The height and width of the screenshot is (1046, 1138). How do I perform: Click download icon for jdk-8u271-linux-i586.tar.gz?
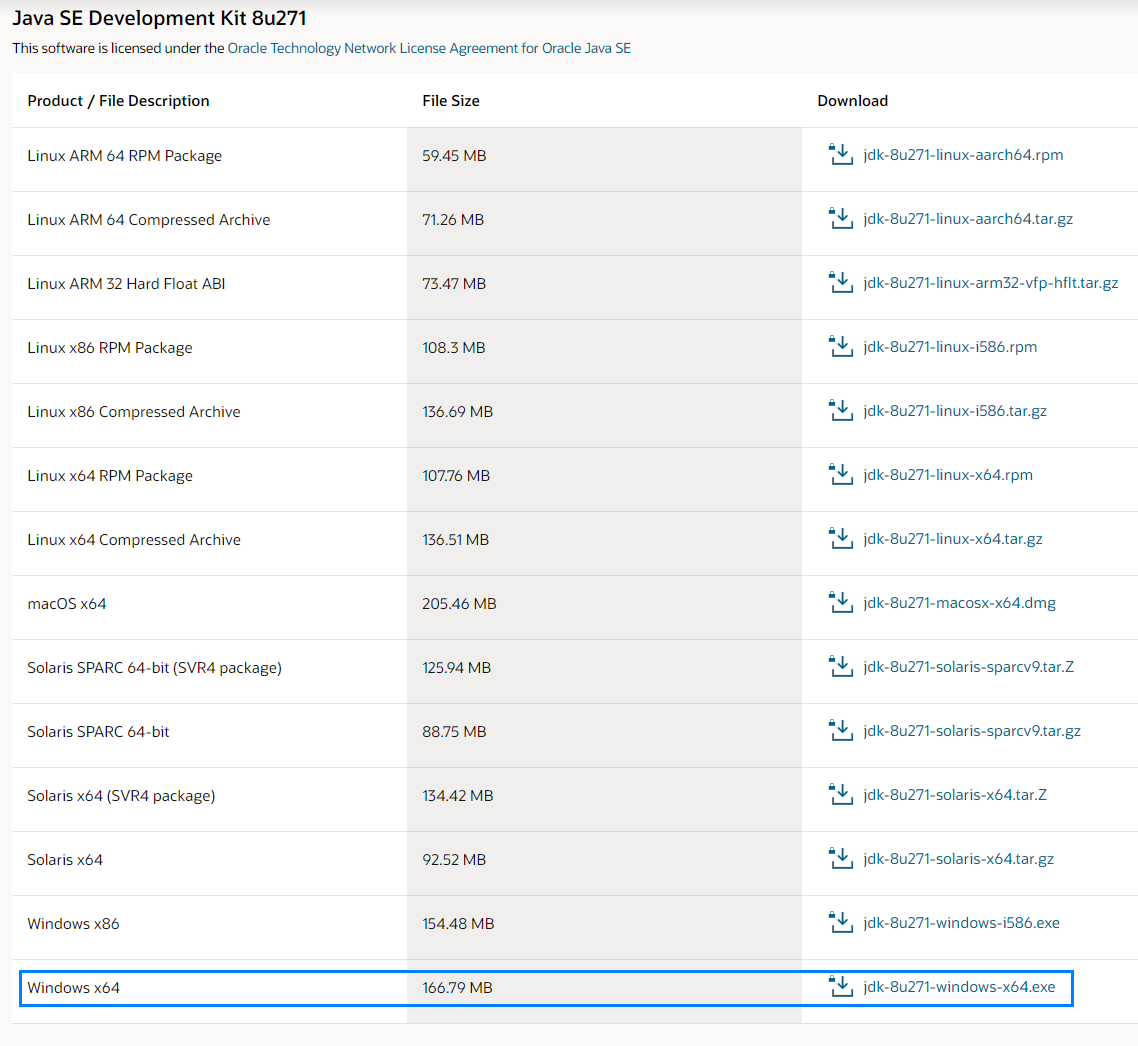click(x=840, y=411)
